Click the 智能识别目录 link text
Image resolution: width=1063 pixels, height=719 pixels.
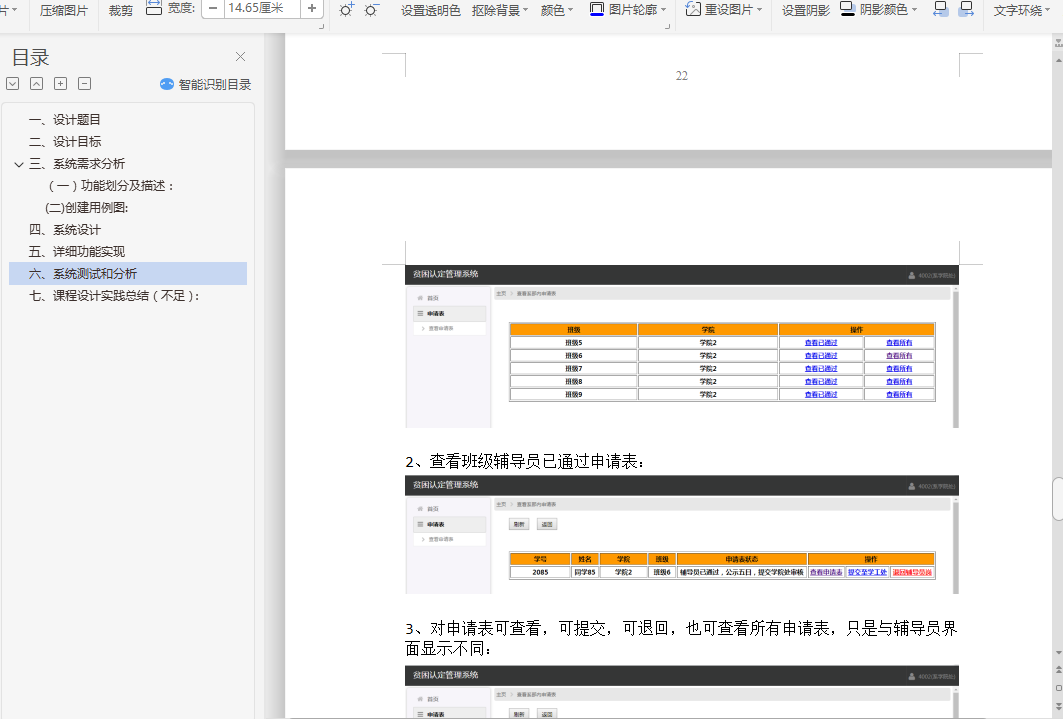tap(214, 85)
